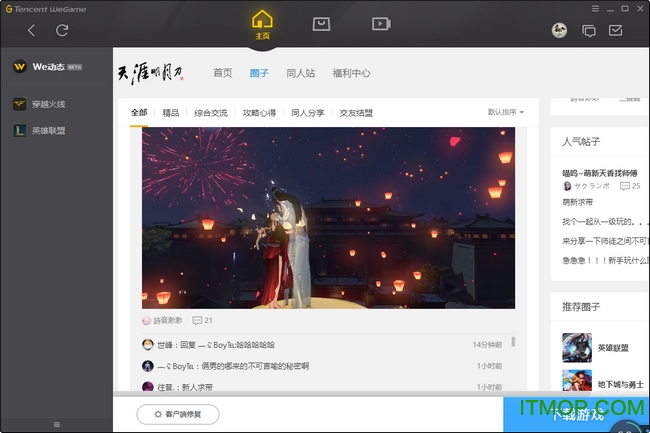
Task: Click sidebar bottom collapse handle icon
Action: [57, 424]
